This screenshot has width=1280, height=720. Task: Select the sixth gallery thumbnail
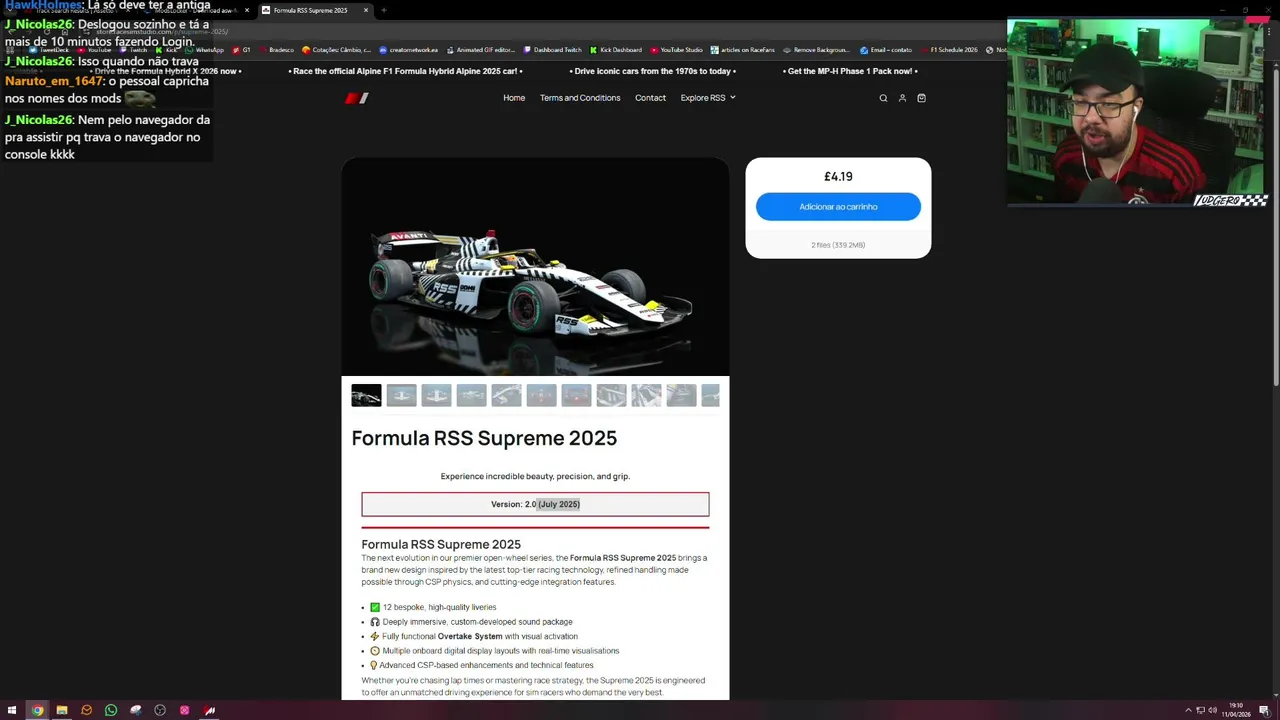click(541, 395)
